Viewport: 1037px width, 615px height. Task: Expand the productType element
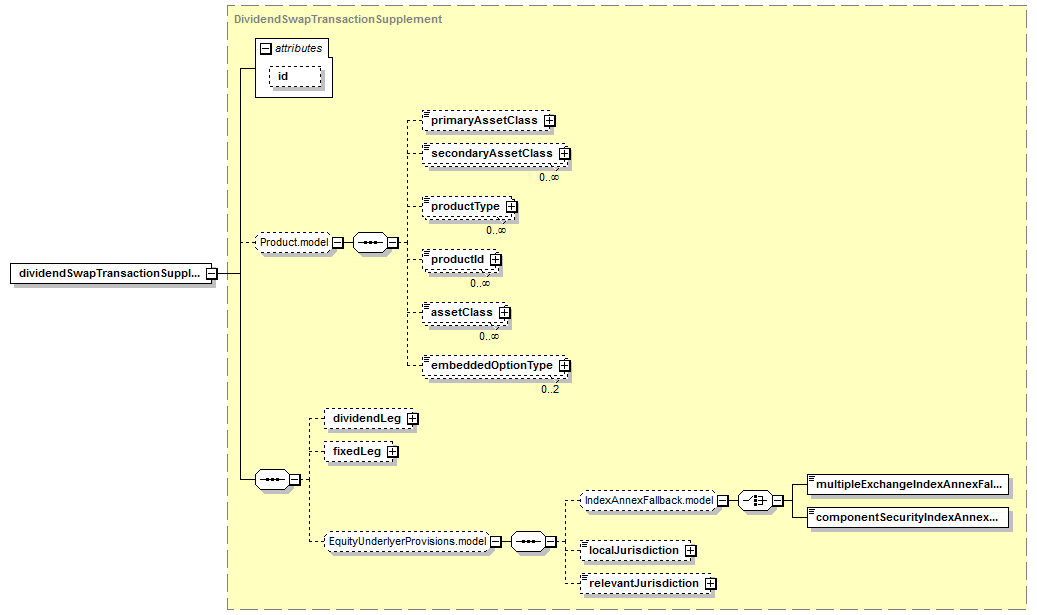[511, 207]
